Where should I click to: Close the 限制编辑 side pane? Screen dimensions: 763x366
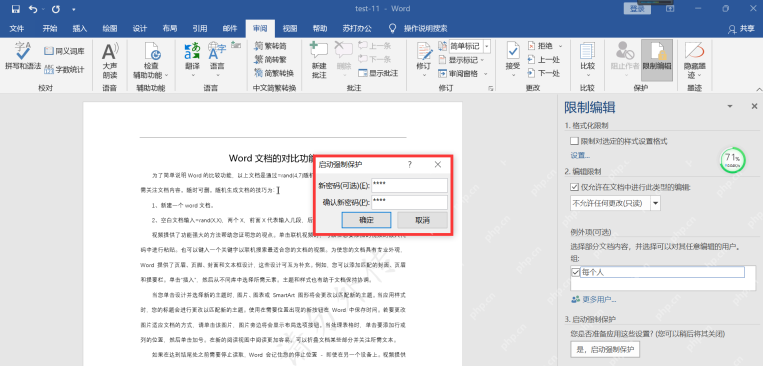pos(754,106)
